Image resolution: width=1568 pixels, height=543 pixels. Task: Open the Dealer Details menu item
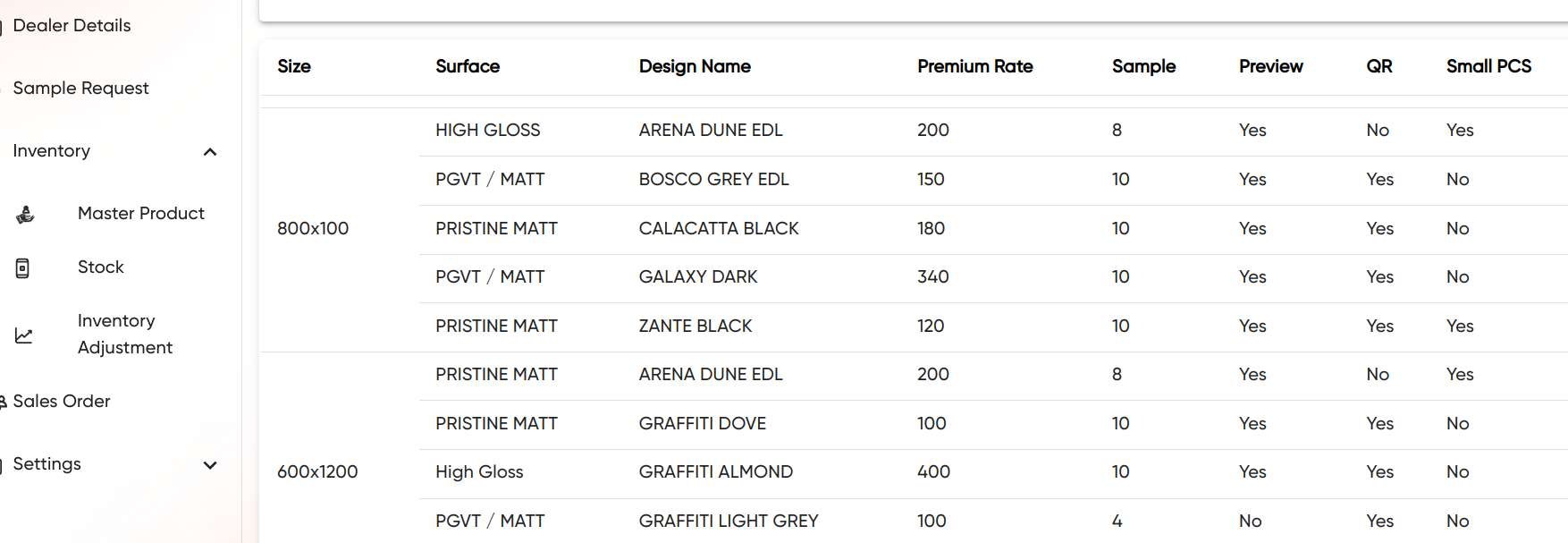pos(72,26)
